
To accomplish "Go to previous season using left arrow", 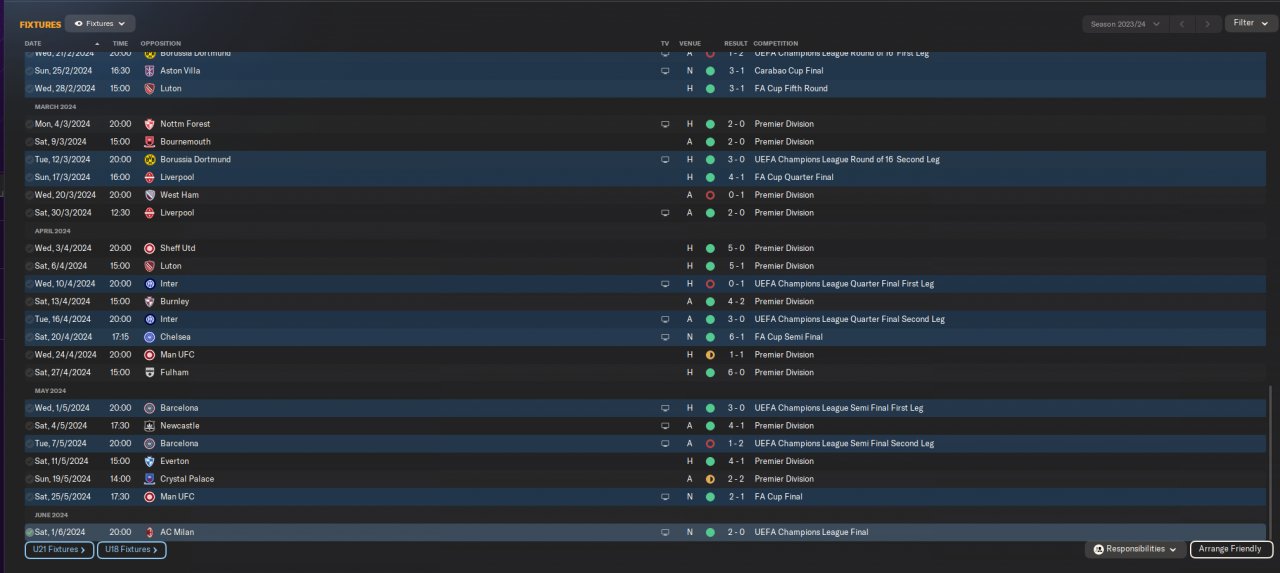I will [x=1183, y=23].
